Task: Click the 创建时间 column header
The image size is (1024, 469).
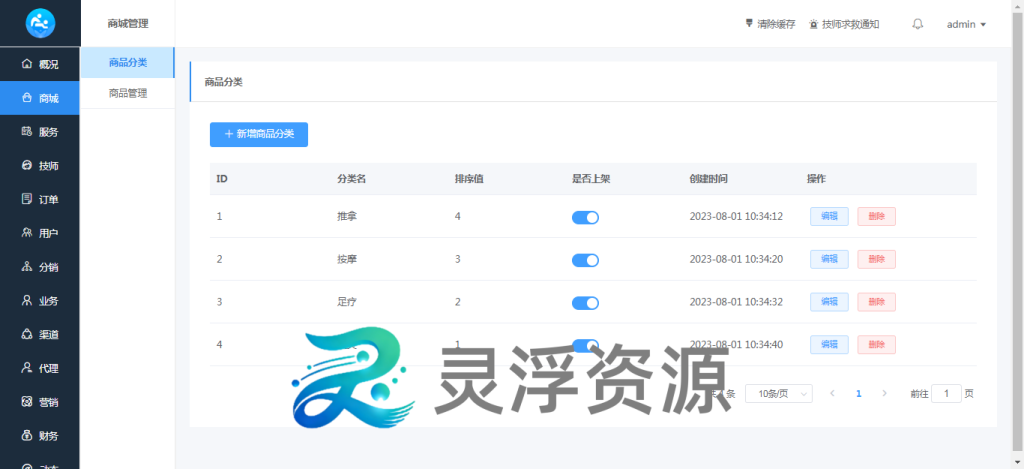Action: click(x=709, y=178)
